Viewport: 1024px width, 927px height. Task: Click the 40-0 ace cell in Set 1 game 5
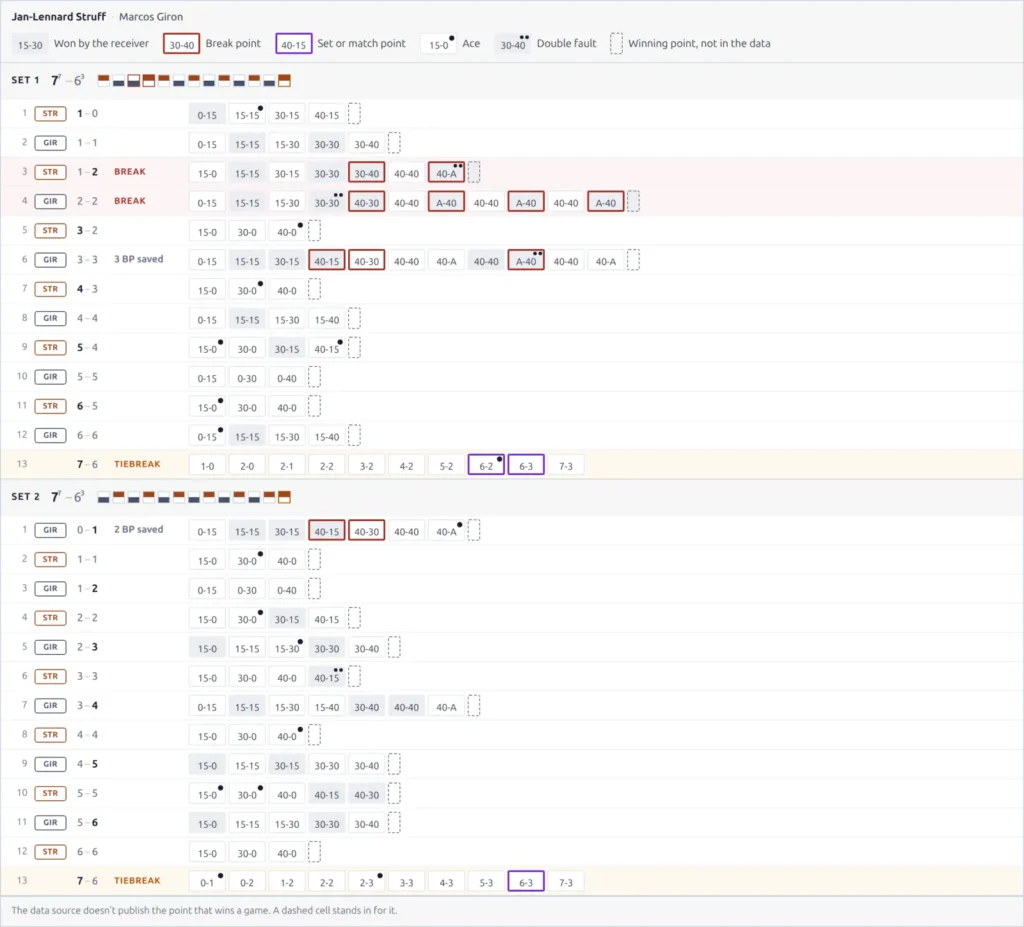point(287,231)
